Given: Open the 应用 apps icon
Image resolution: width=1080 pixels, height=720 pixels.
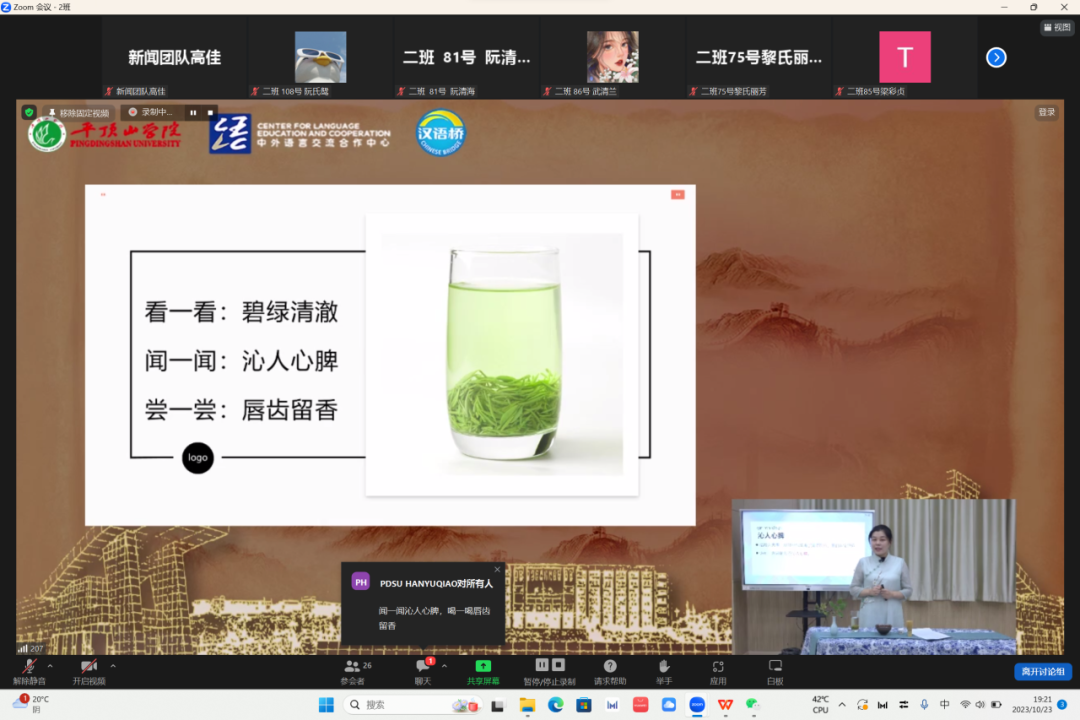Looking at the screenshot, I should pos(718,670).
